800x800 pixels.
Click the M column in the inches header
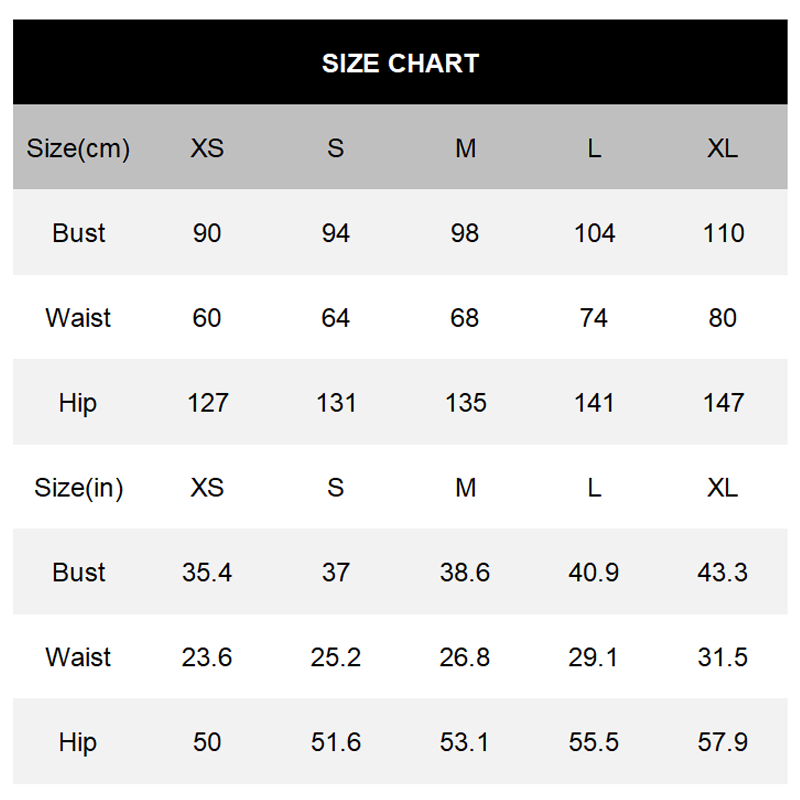(466, 488)
